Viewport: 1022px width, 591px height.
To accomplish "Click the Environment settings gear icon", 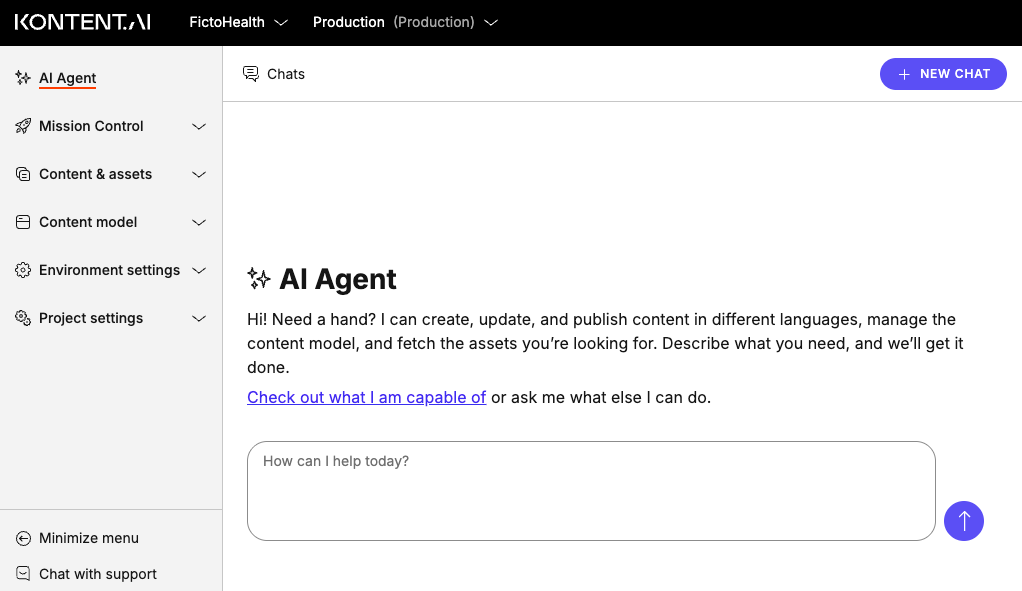I will click(22, 270).
